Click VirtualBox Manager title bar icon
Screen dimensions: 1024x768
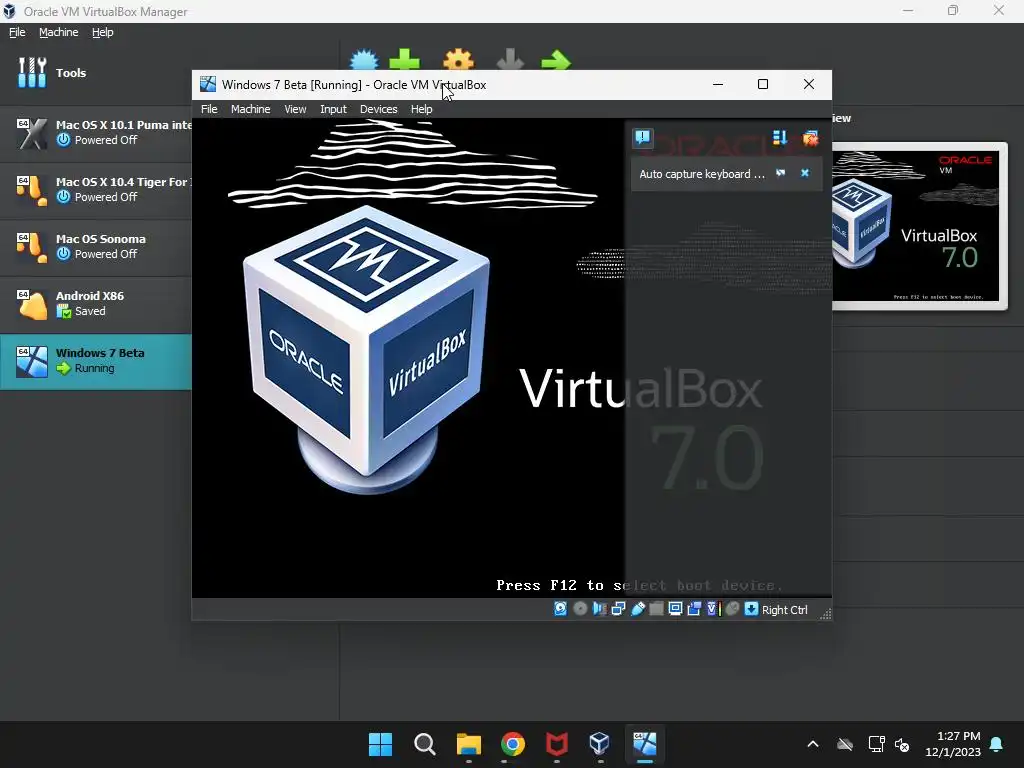(x=9, y=11)
